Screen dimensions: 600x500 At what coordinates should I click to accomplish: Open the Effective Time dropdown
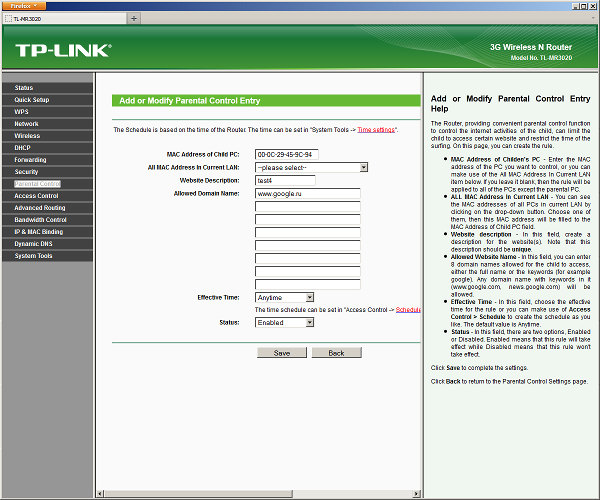284,297
